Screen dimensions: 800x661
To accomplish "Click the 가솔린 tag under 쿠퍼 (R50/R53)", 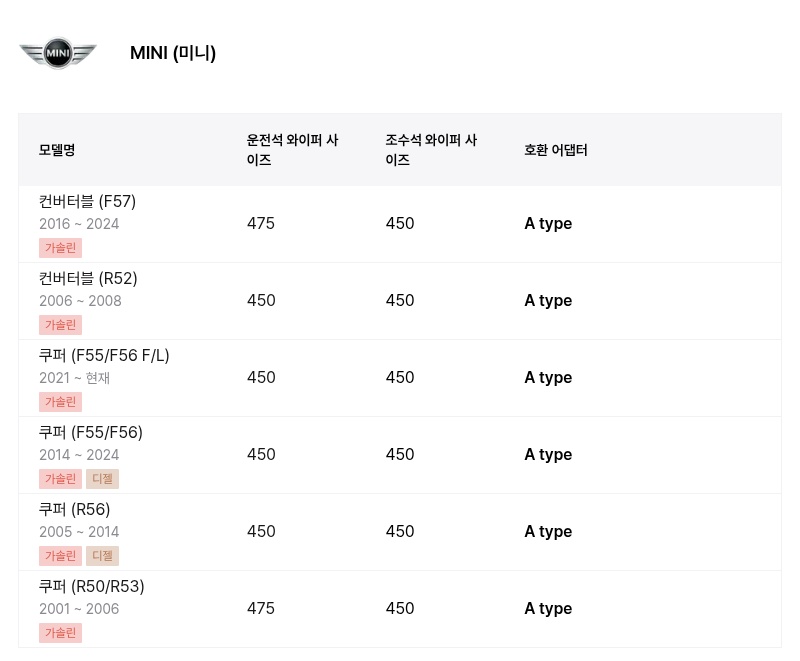I will click(60, 633).
